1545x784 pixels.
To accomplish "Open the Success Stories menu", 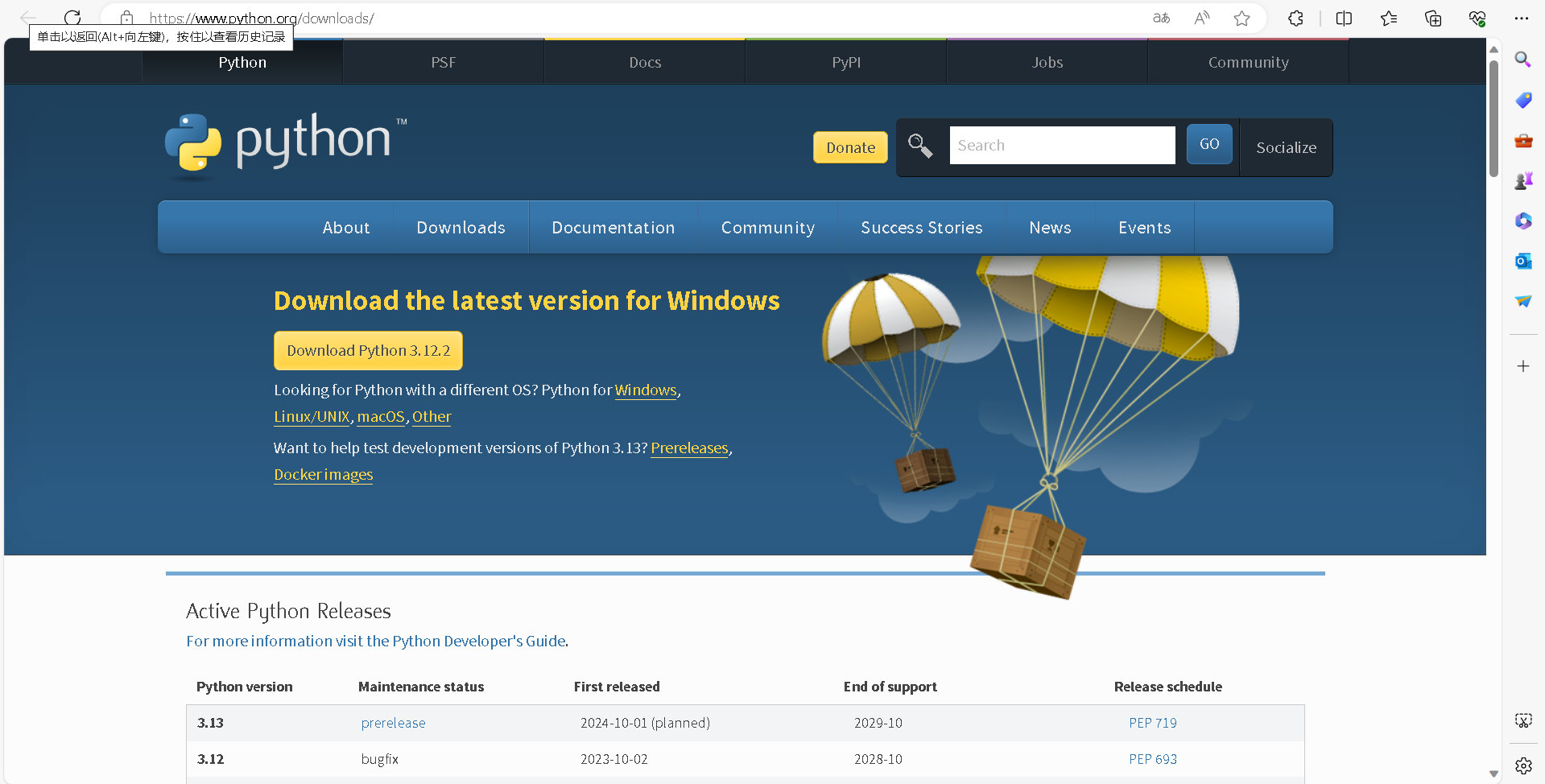I will 922,228.
